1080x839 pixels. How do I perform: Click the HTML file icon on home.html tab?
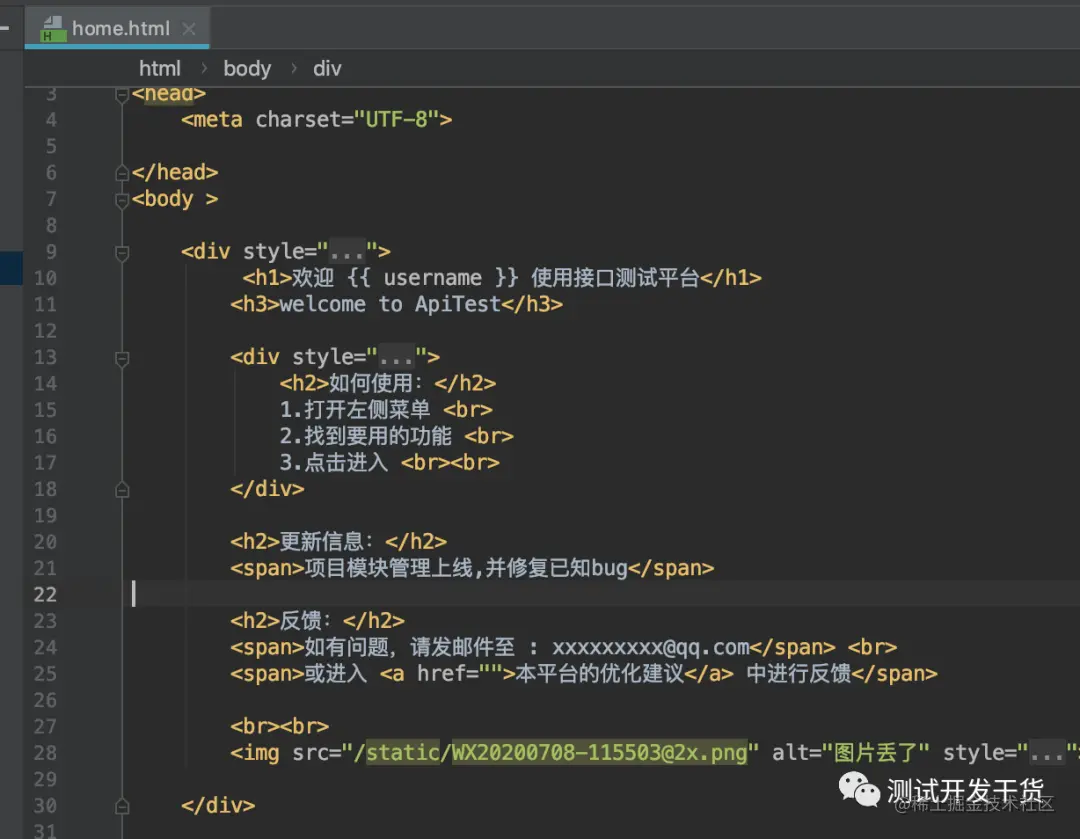[x=52, y=29]
